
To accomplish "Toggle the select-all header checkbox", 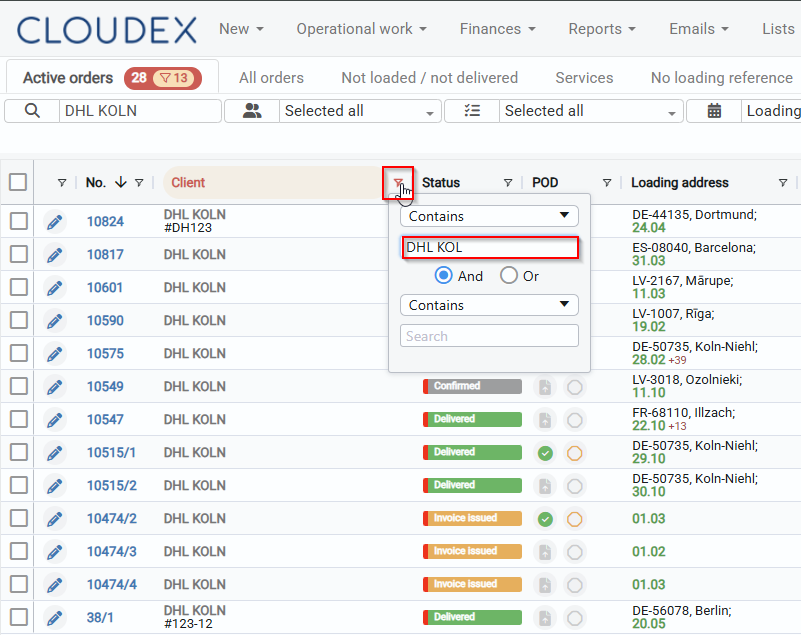I will (18, 182).
